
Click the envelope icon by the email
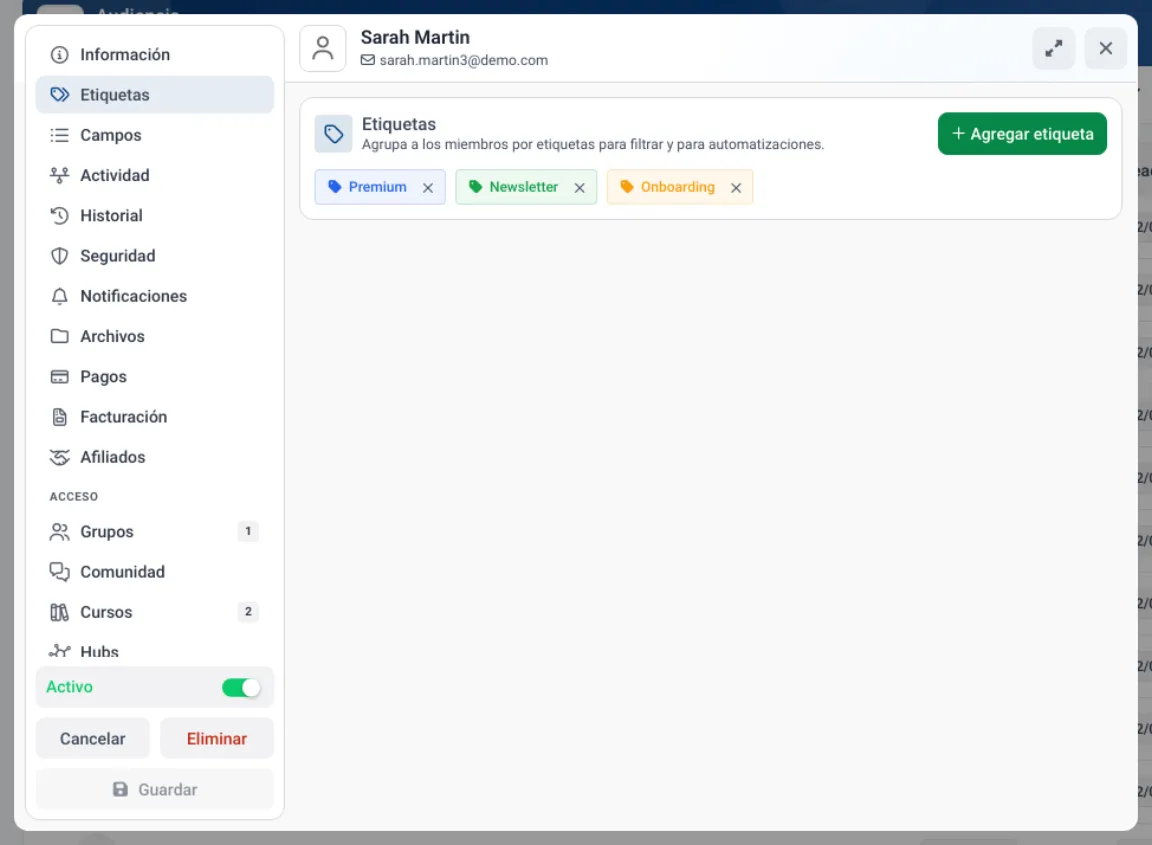[x=368, y=60]
